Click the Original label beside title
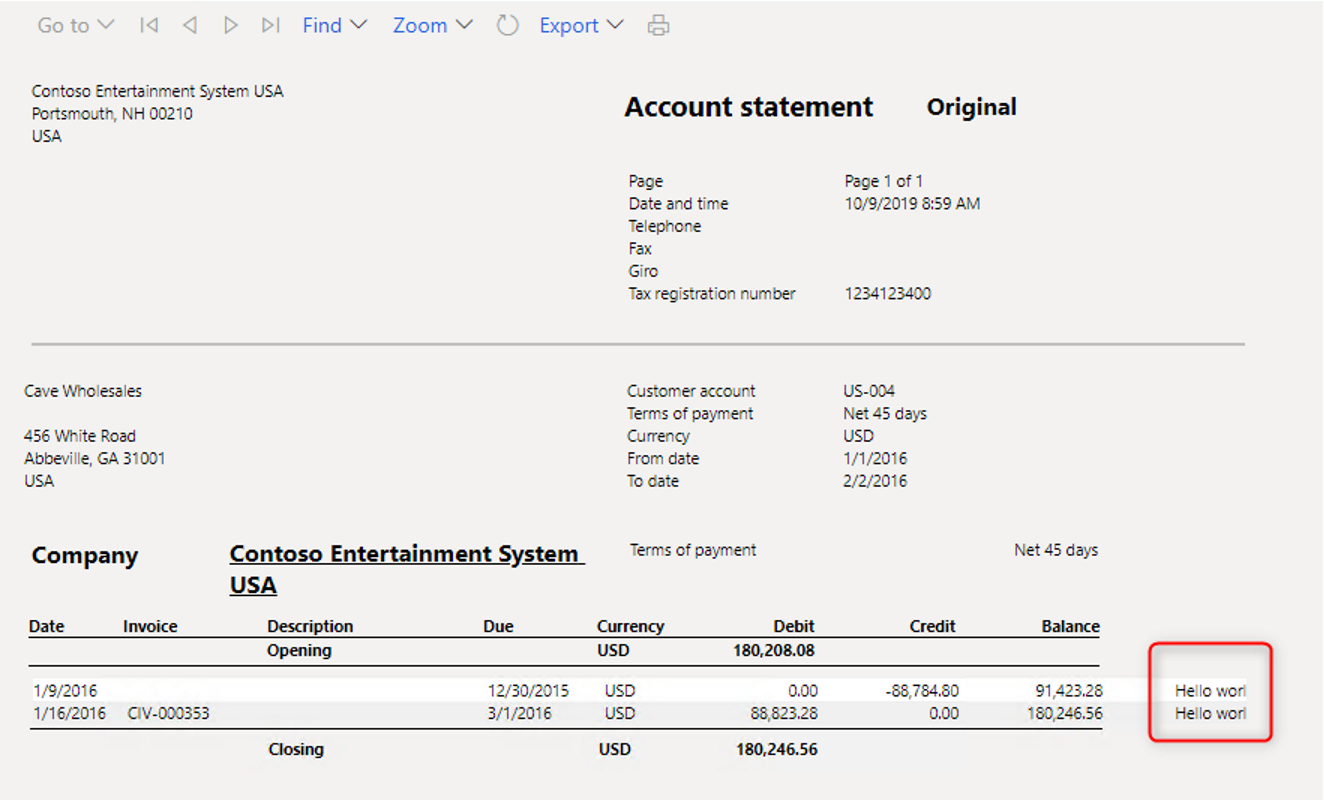The width and height of the screenshot is (1324, 800). (x=971, y=107)
